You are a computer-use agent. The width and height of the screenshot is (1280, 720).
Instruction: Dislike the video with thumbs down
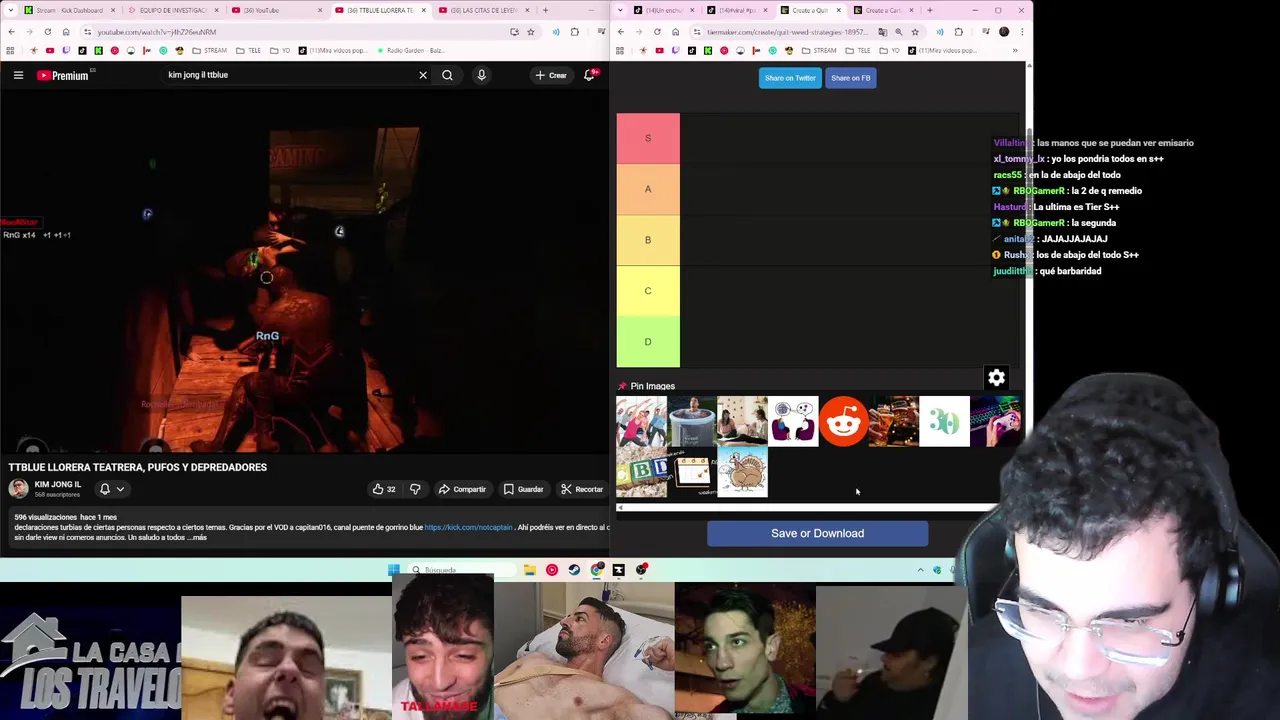point(415,489)
